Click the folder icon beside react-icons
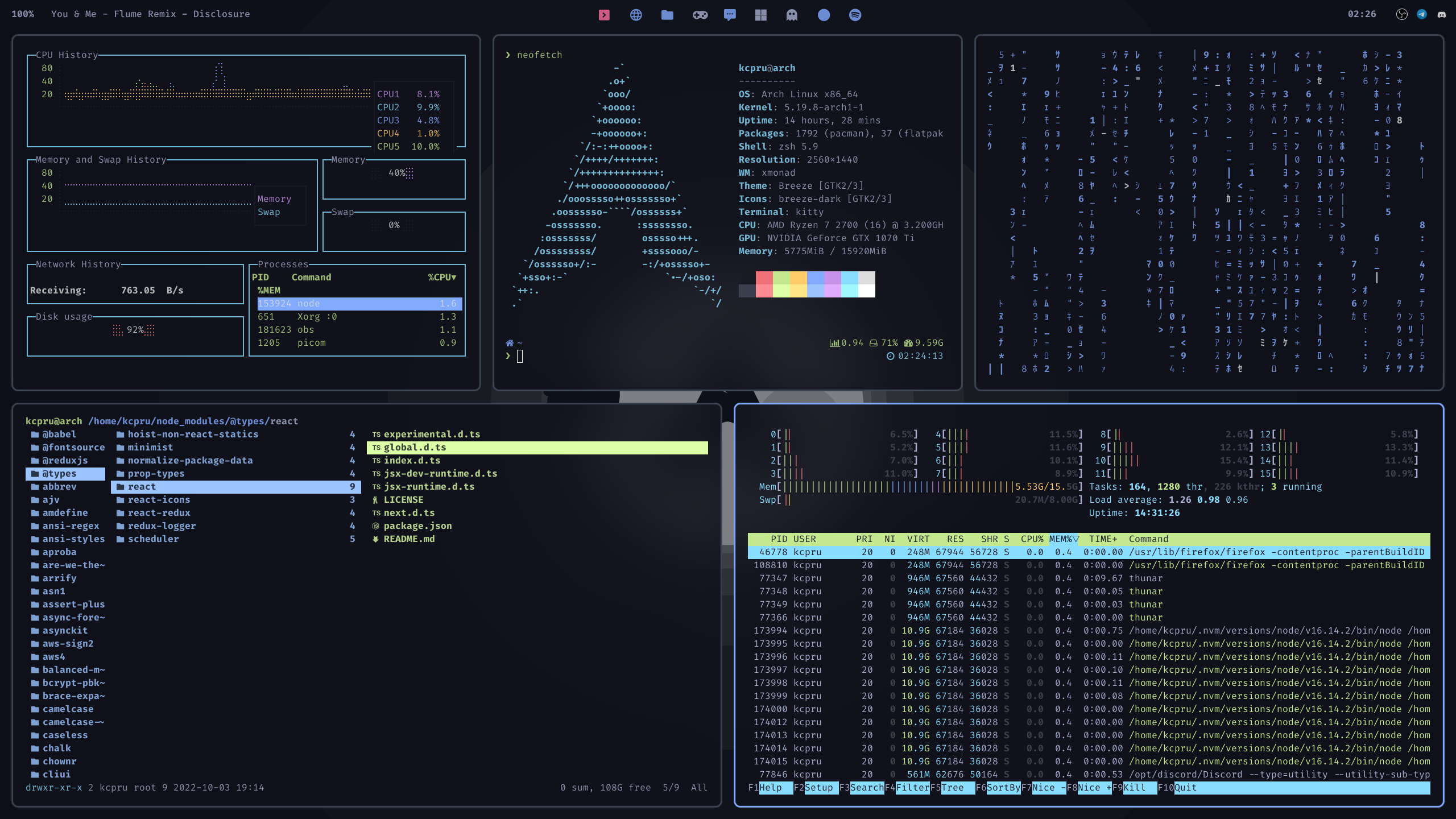The width and height of the screenshot is (1456, 819). click(120, 500)
